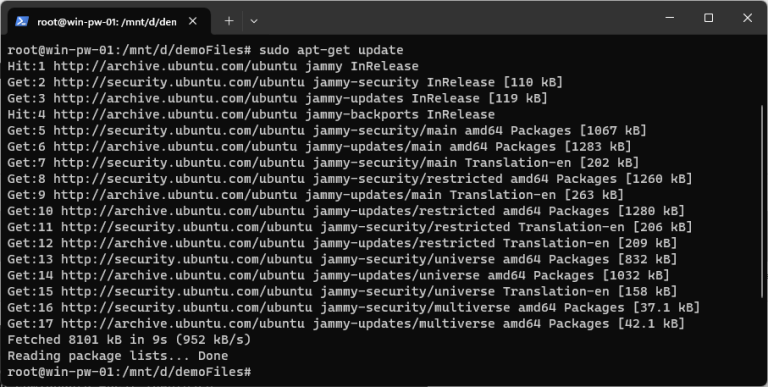Open a new terminal tab with plus

(229, 21)
